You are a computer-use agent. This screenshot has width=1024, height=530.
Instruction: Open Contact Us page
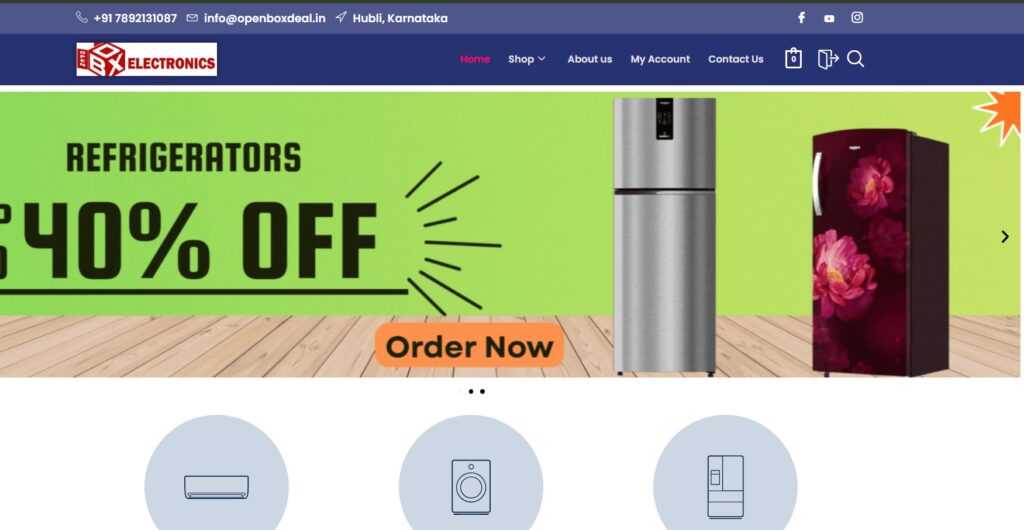pyautogui.click(x=735, y=59)
